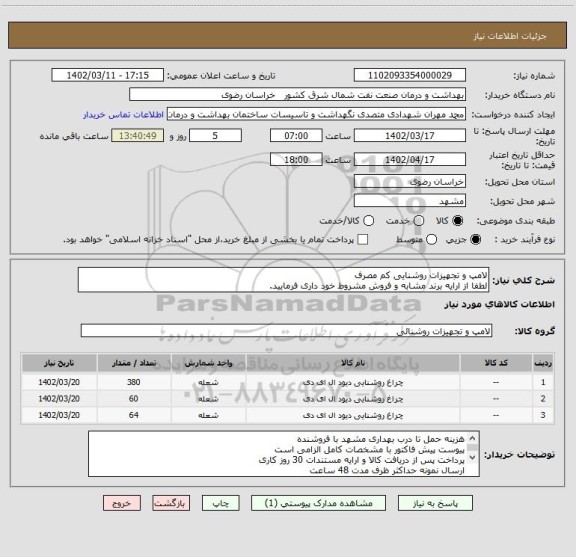Click the شرح کلی نیاز text area
Screen dimensions: 576x557
coord(283,280)
